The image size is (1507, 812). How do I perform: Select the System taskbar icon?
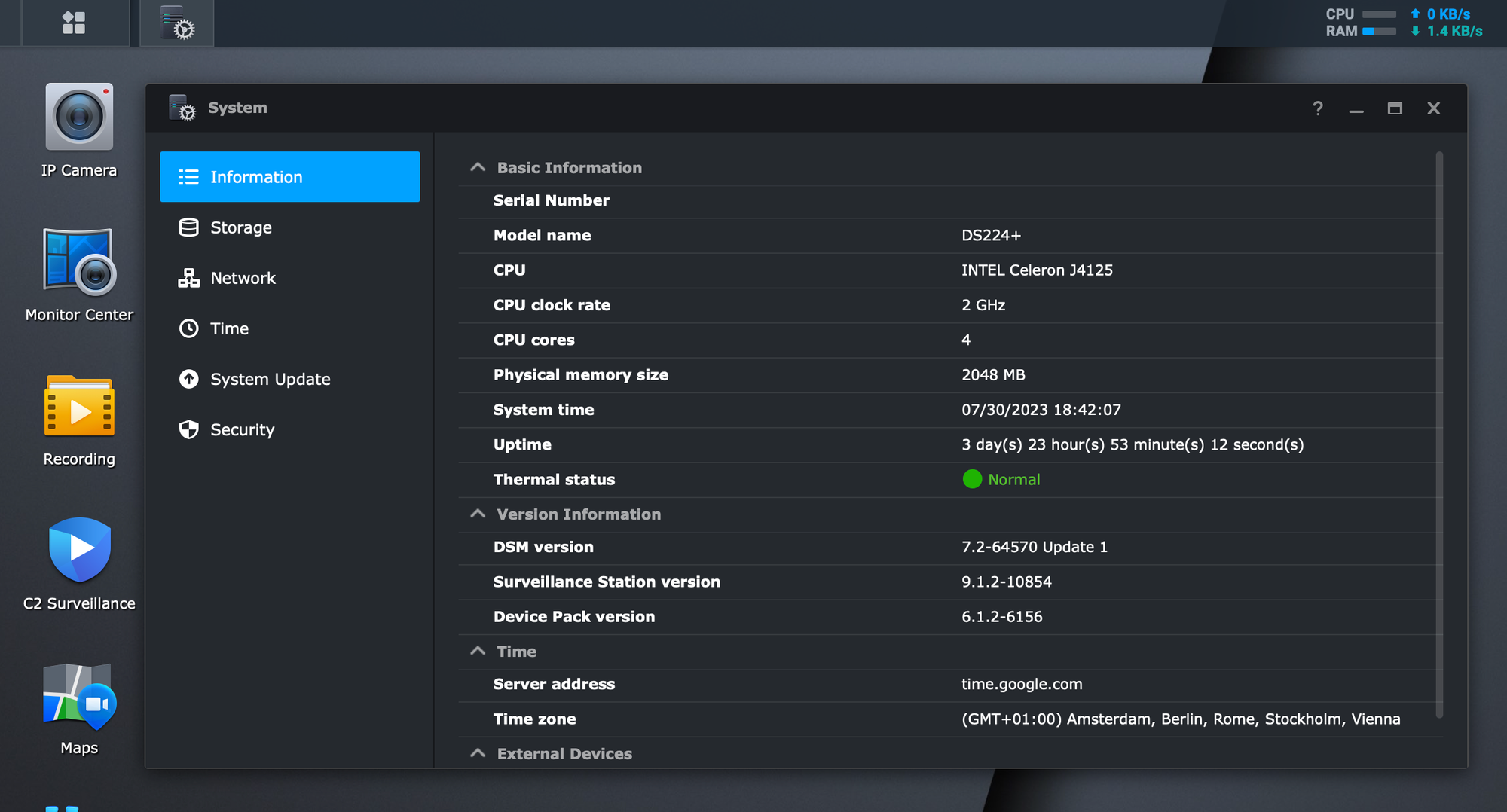(x=177, y=23)
